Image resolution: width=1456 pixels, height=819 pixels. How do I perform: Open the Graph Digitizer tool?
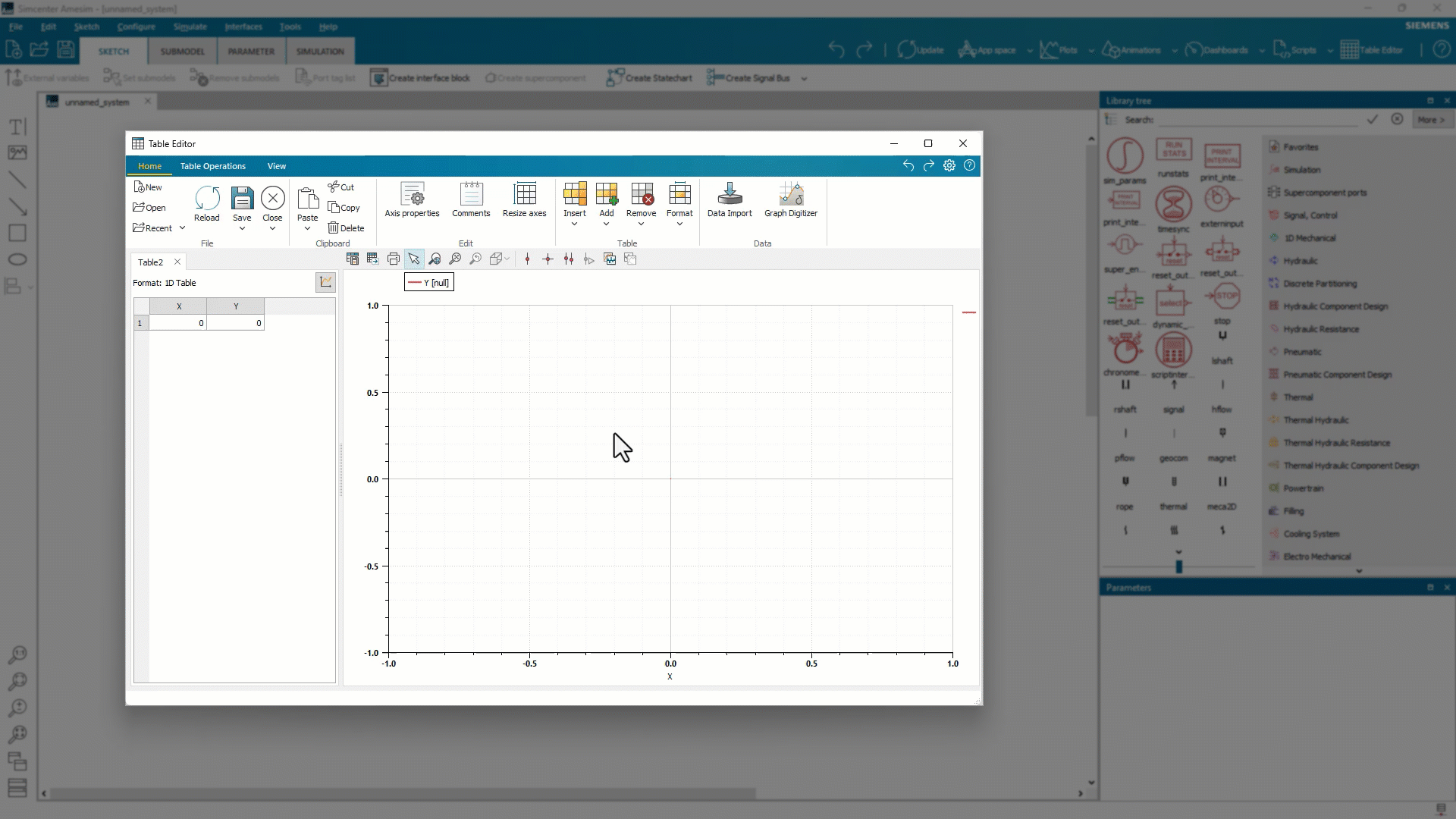click(x=790, y=200)
